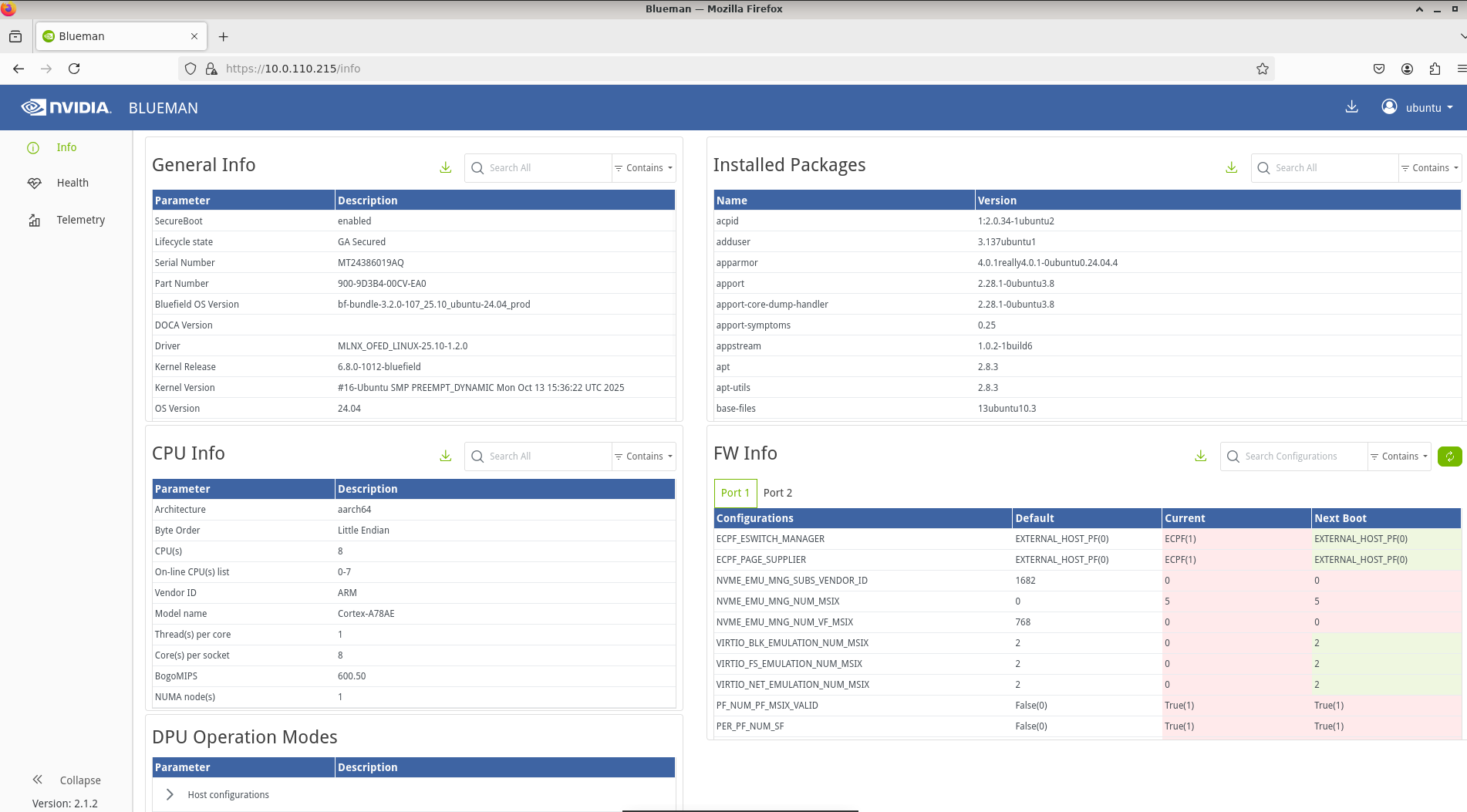The height and width of the screenshot is (812, 1467).
Task: Download the CPU Info table
Action: (446, 456)
